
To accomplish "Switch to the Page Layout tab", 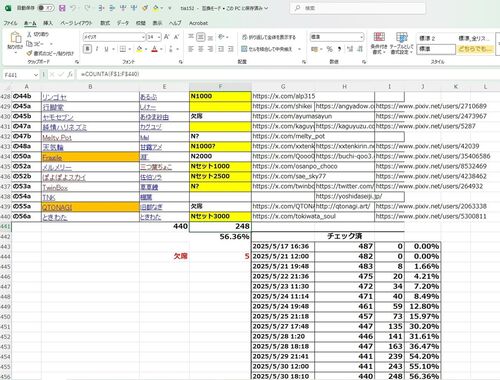I will [x=76, y=23].
